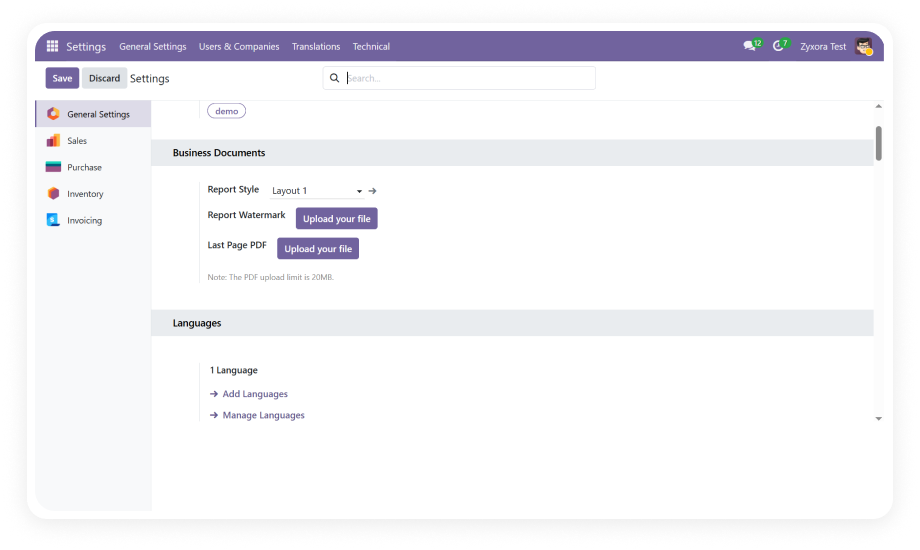Viewport: 920px width, 550px height.
Task: Upload a Report Watermark file
Action: pyautogui.click(x=337, y=218)
